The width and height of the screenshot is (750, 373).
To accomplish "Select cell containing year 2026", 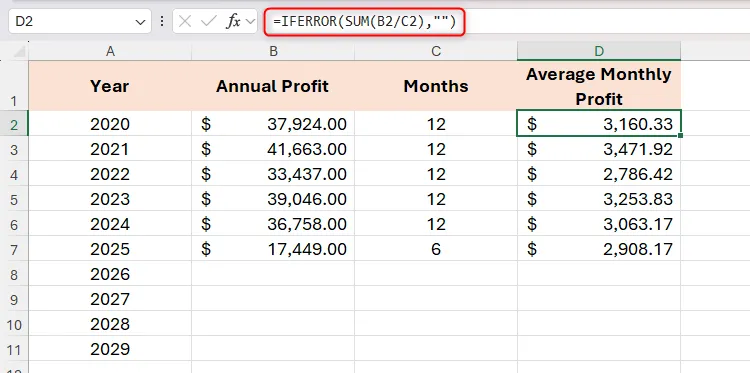I will [110, 274].
